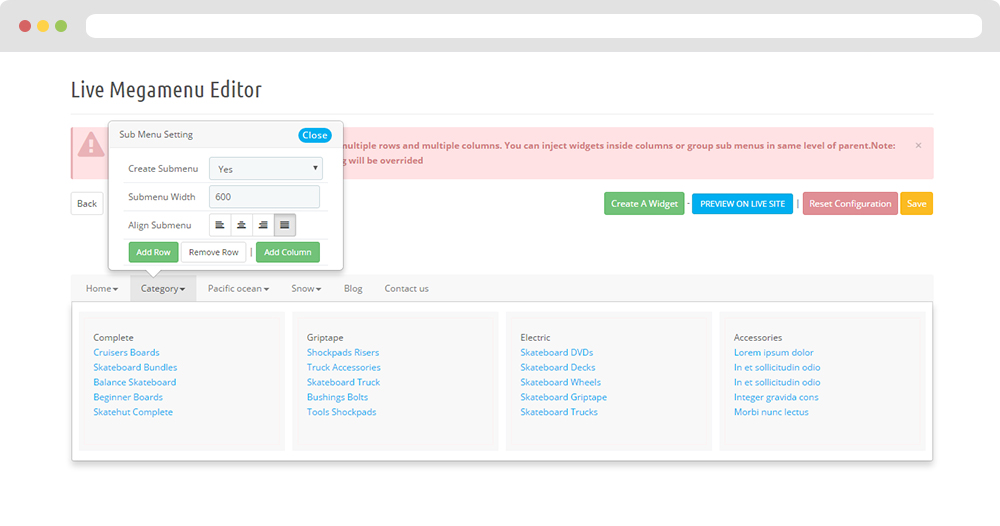Align submenu to the center
This screenshot has width=1000, height=526.
tap(241, 225)
